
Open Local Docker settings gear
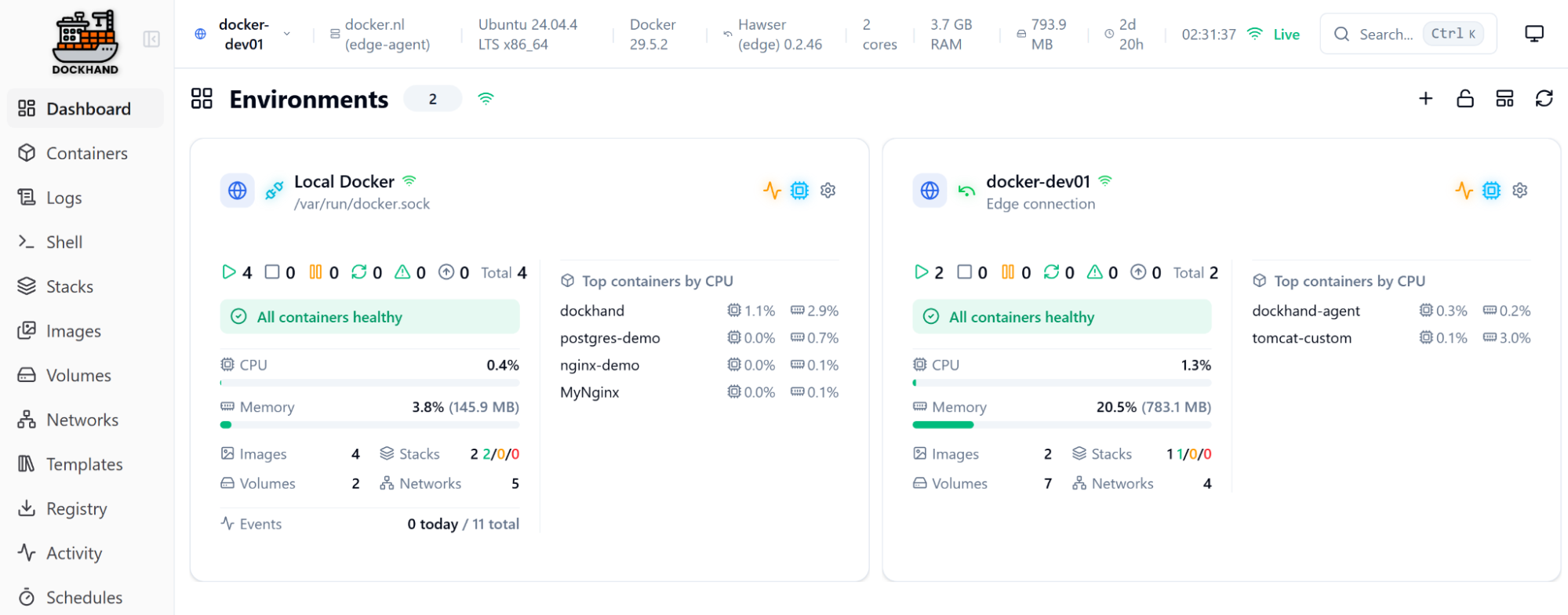click(x=828, y=191)
